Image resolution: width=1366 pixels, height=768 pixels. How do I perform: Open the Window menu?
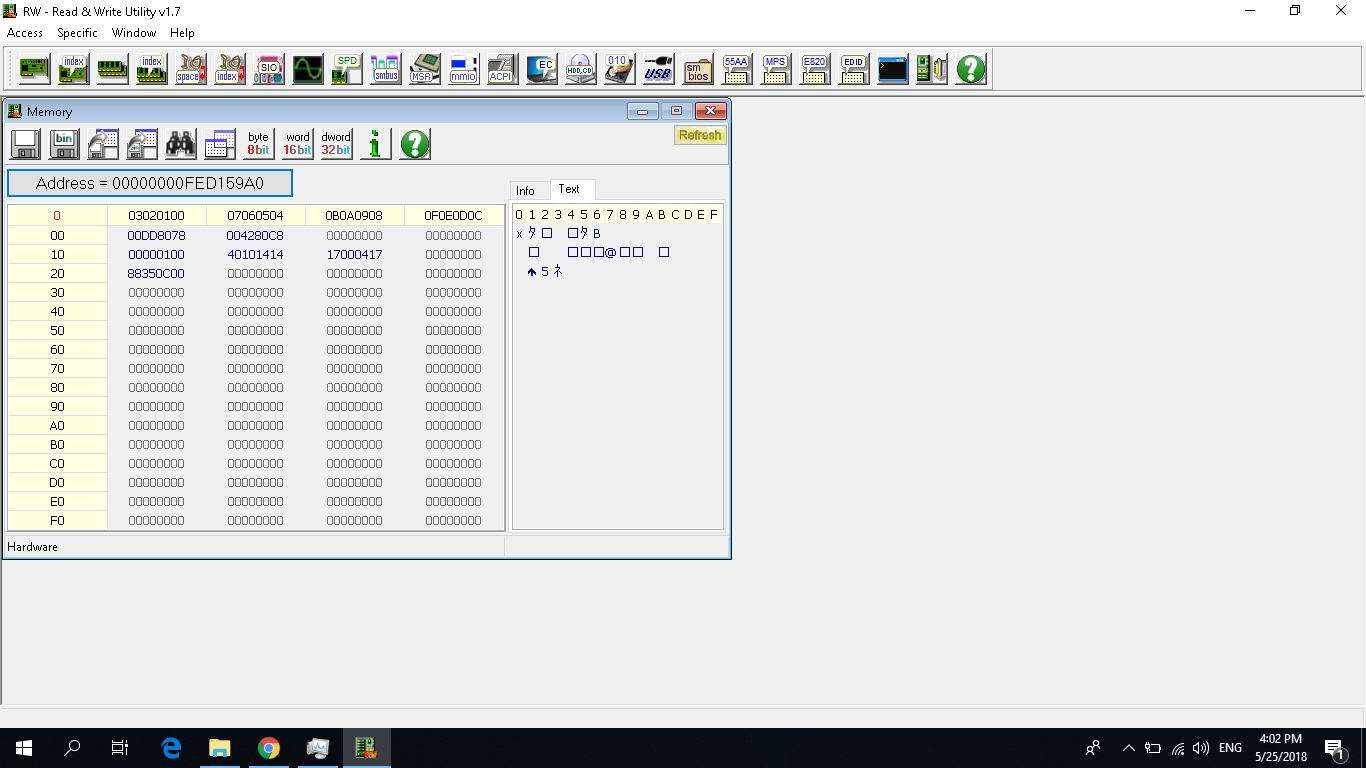pos(134,33)
